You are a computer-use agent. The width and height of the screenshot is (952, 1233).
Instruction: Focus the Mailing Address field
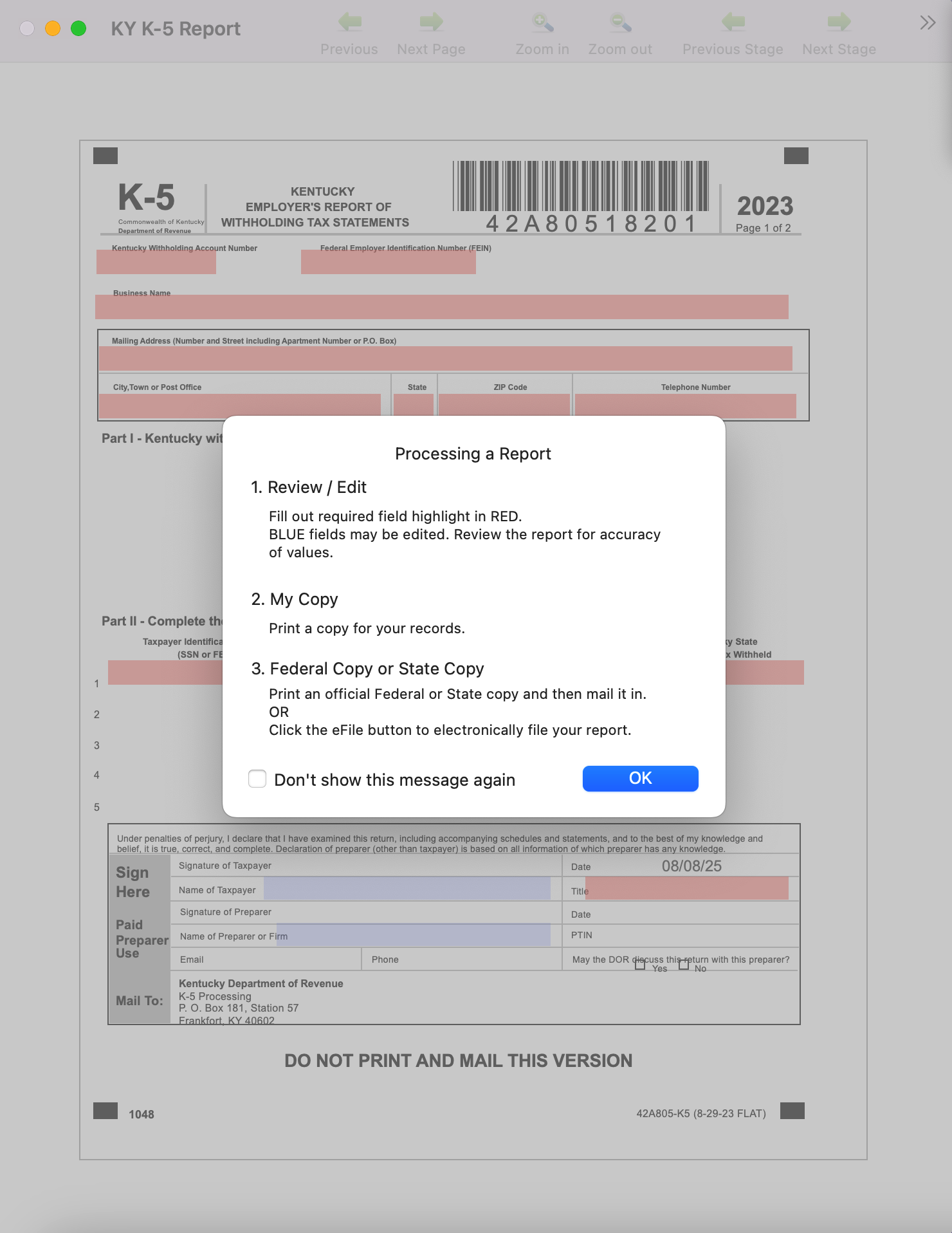(x=445, y=358)
